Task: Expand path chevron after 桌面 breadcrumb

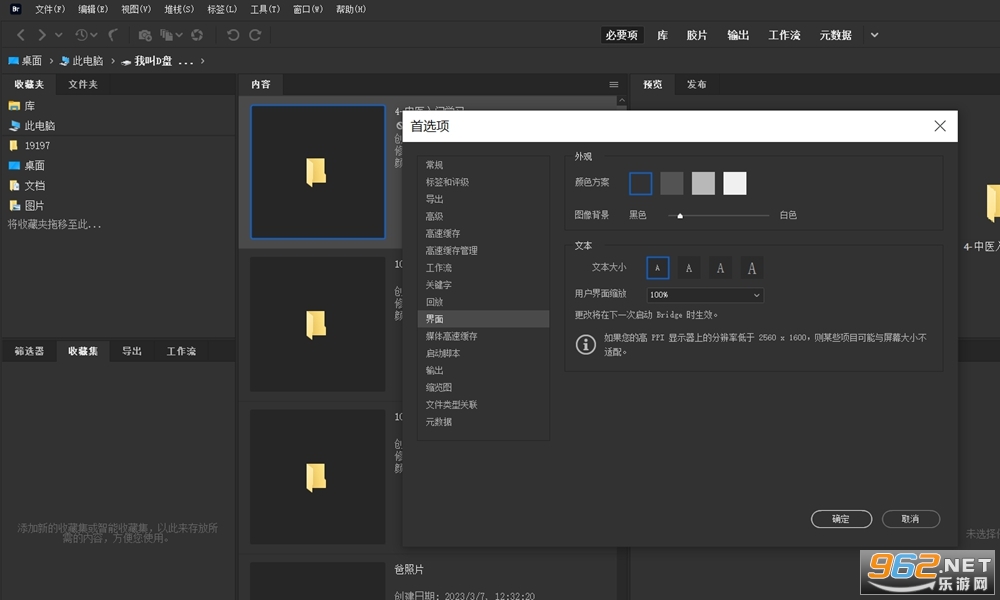Action: [x=51, y=61]
